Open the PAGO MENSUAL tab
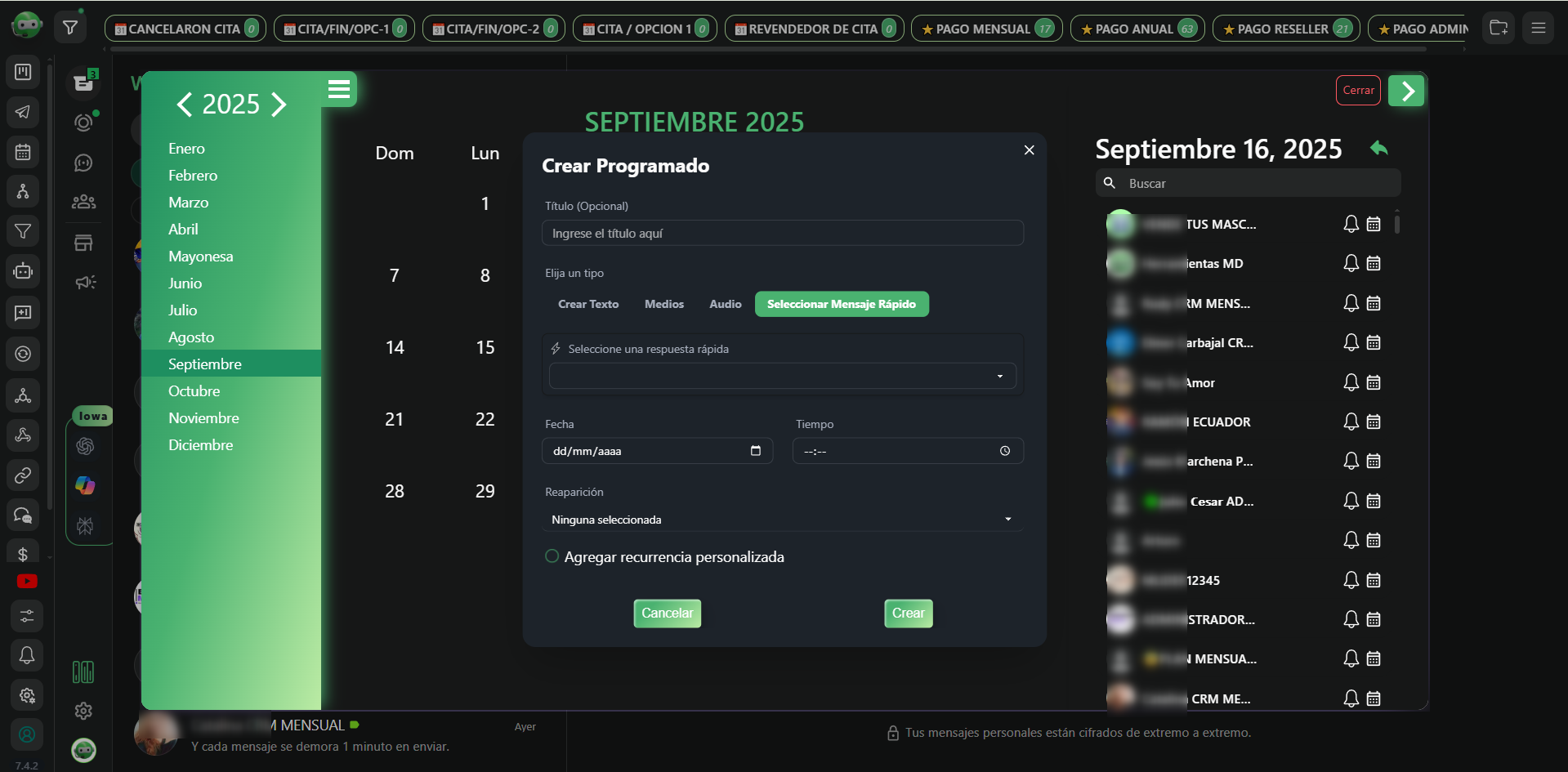The height and width of the screenshot is (772, 1568). (x=985, y=29)
